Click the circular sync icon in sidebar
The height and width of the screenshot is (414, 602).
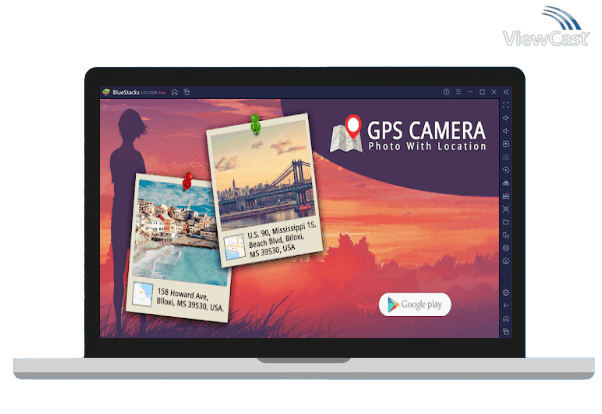pyautogui.click(x=506, y=170)
